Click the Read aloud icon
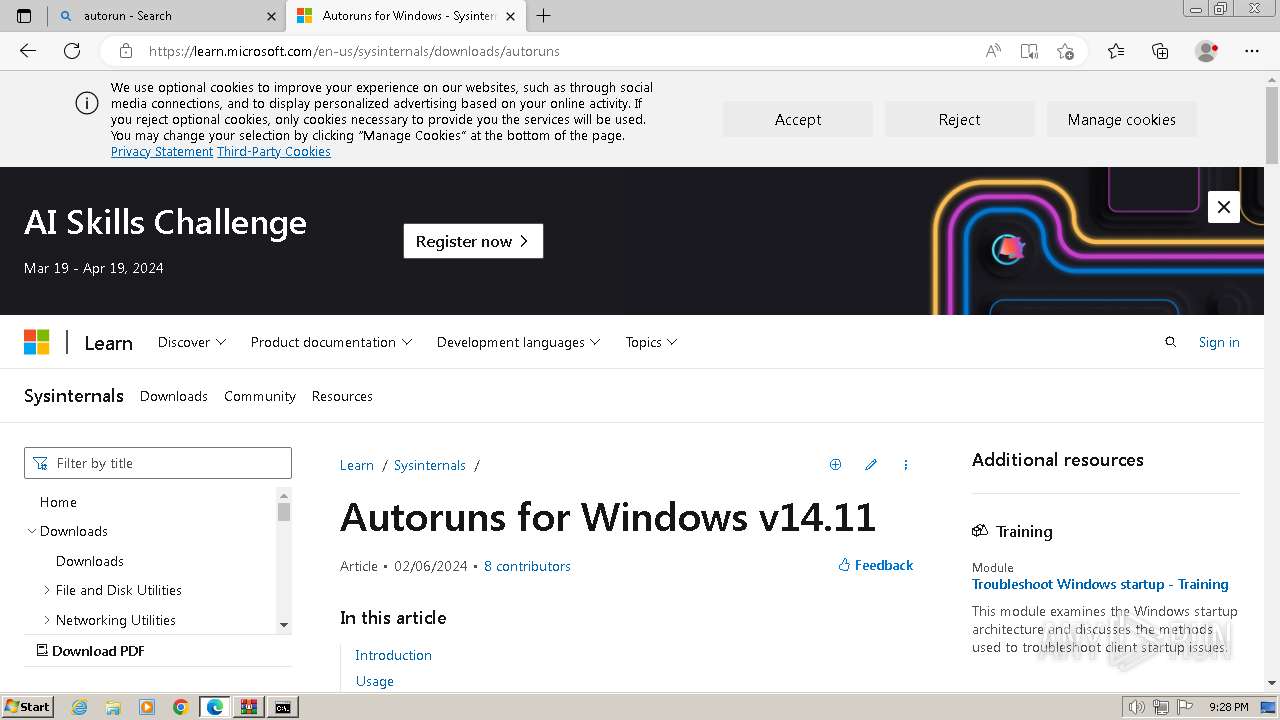Viewport: 1280px width, 720px height. 993,51
